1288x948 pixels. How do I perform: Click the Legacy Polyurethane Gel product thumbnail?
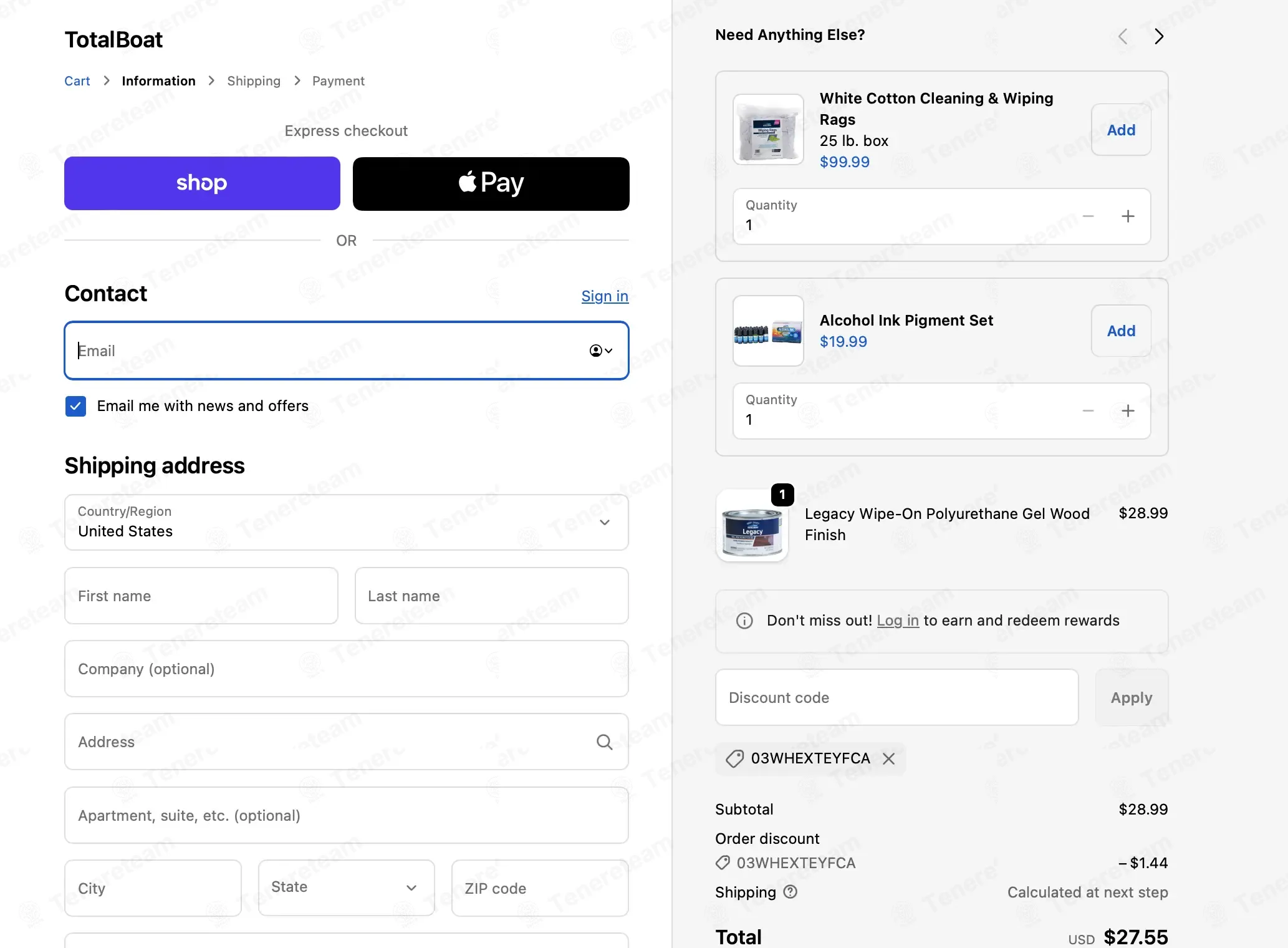click(x=752, y=525)
